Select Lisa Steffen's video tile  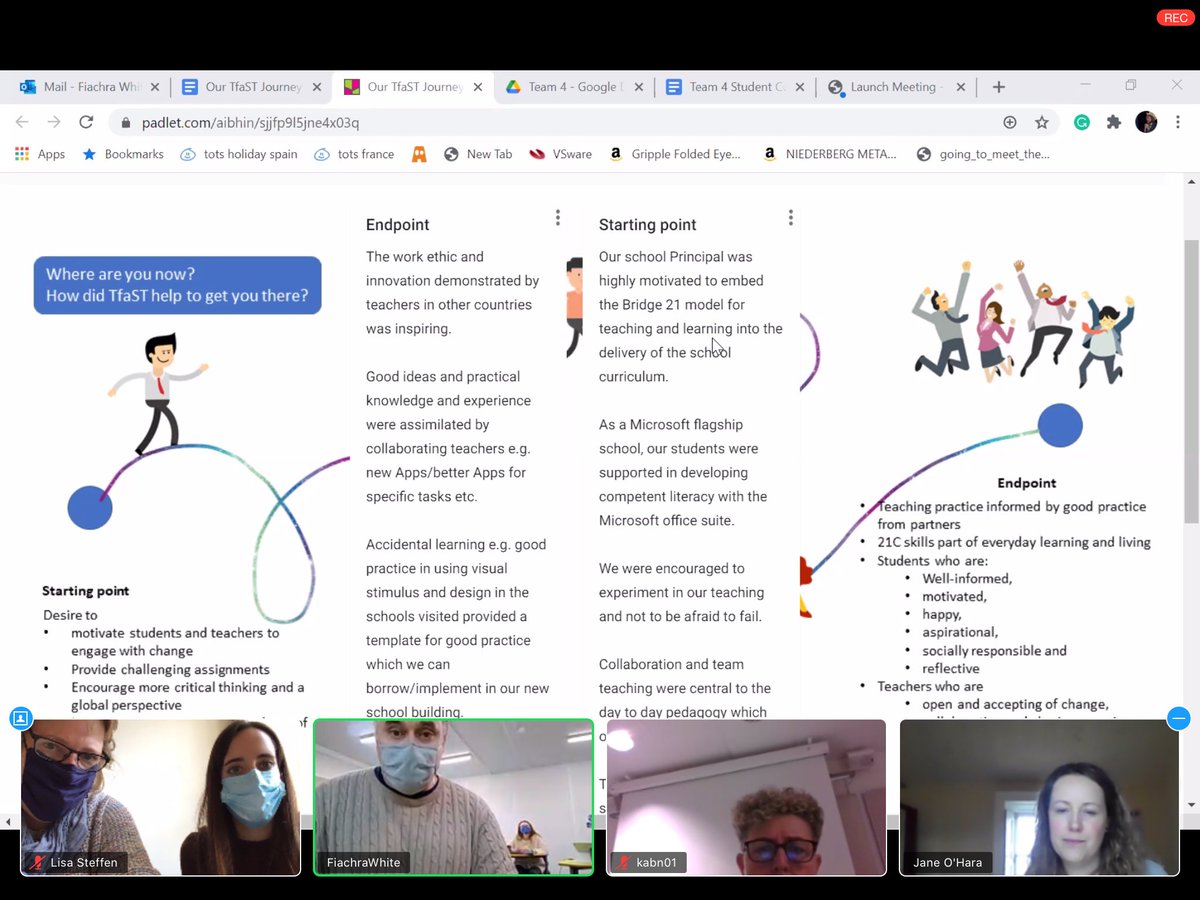click(160, 798)
